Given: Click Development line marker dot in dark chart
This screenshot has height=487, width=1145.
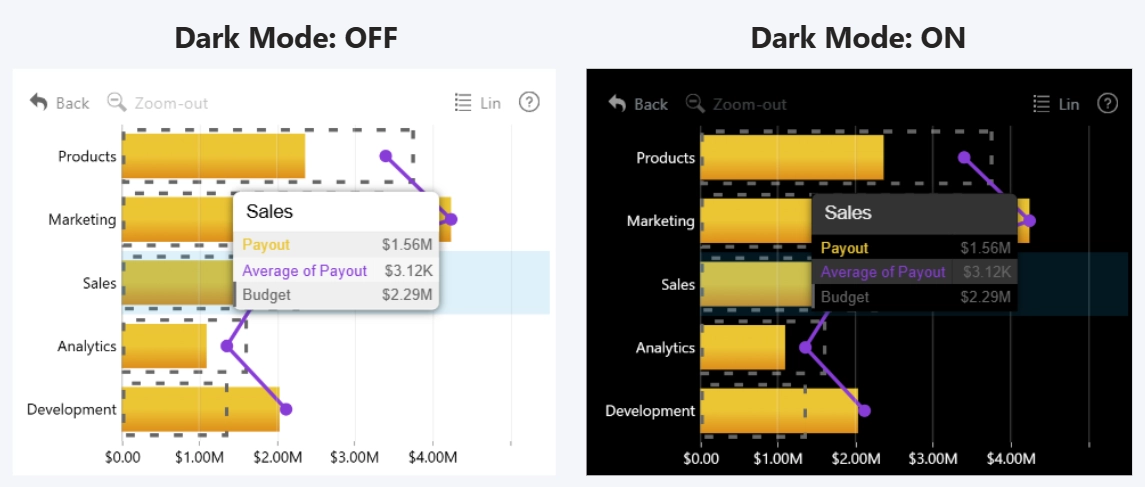Looking at the screenshot, I should [865, 410].
